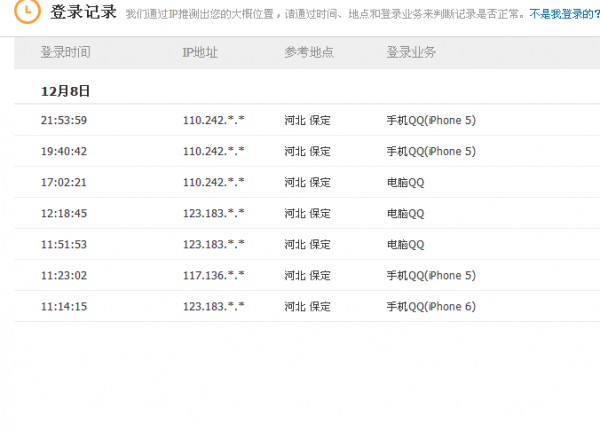The image size is (600, 431).
Task: Click the orange clock icon beside 登录记录
Action: 27,11
